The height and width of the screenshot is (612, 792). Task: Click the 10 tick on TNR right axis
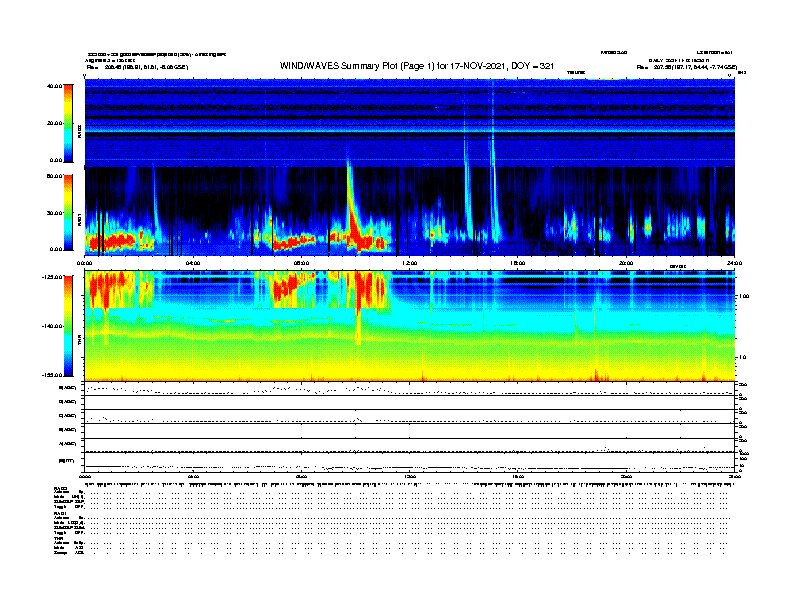point(742,357)
